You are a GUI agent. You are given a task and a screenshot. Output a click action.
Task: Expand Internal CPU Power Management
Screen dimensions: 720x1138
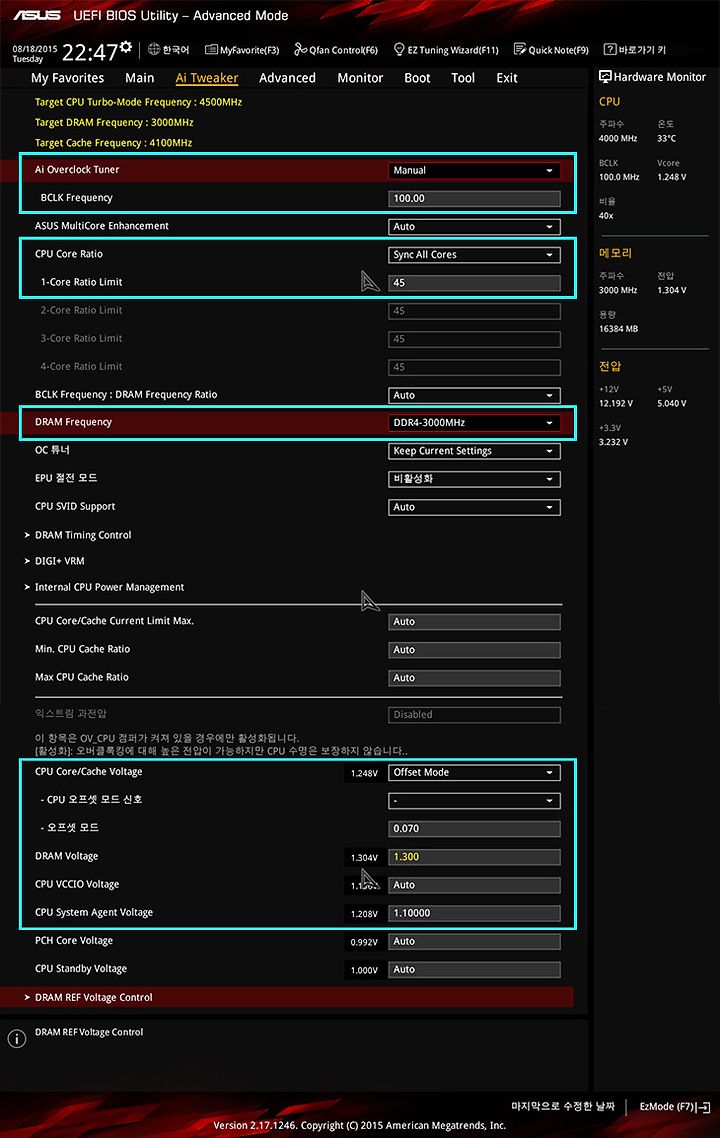pyautogui.click(x=109, y=587)
